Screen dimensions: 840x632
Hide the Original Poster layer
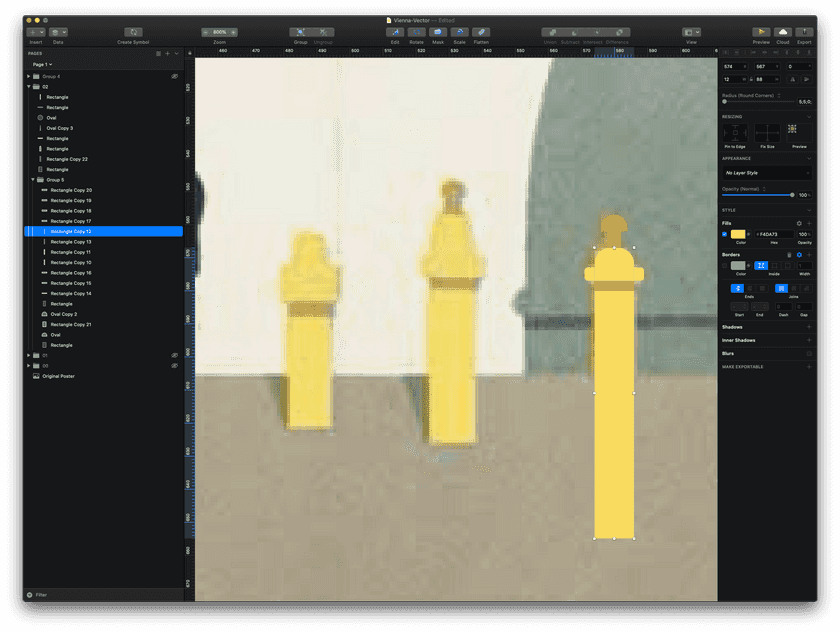[175, 375]
